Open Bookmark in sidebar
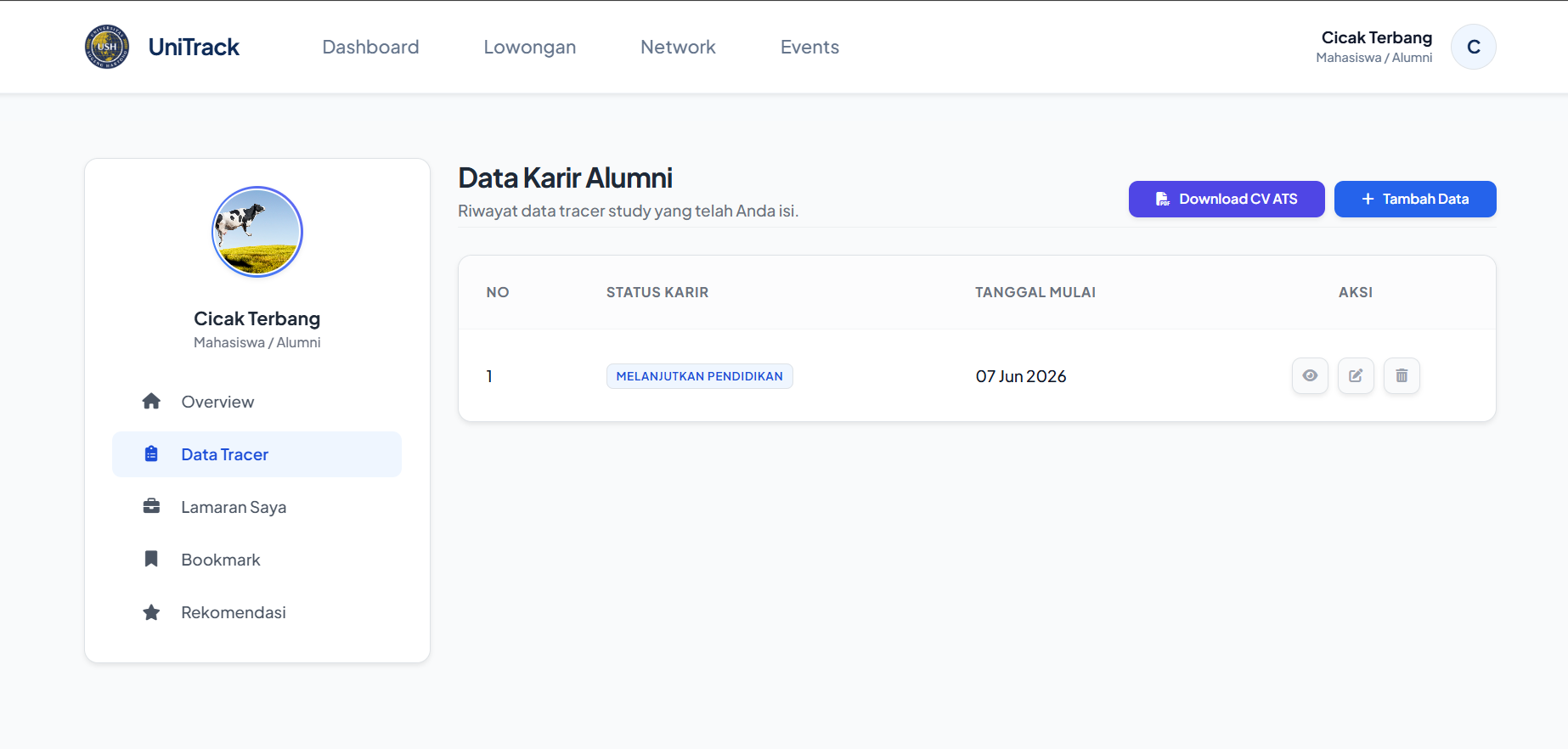Image resolution: width=1568 pixels, height=749 pixels. click(x=257, y=560)
